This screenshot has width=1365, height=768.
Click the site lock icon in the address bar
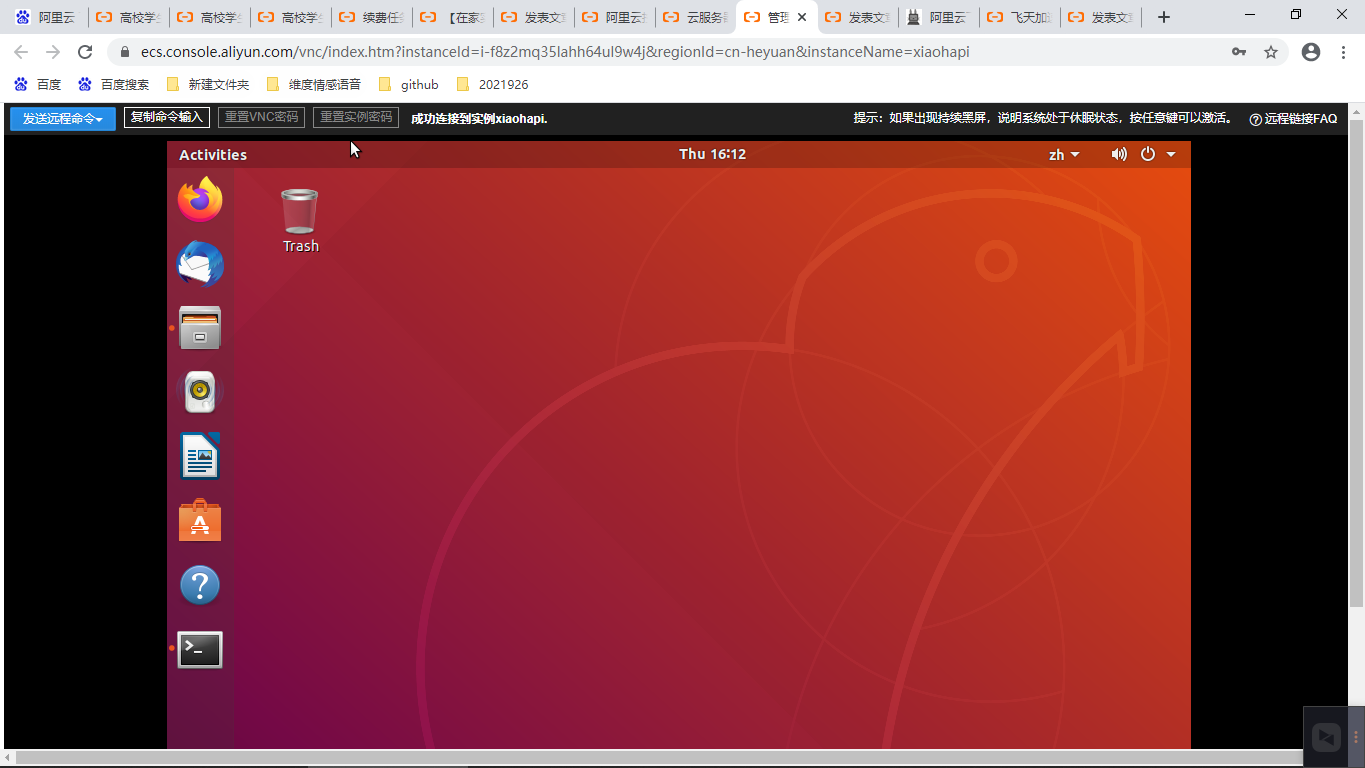(x=125, y=52)
